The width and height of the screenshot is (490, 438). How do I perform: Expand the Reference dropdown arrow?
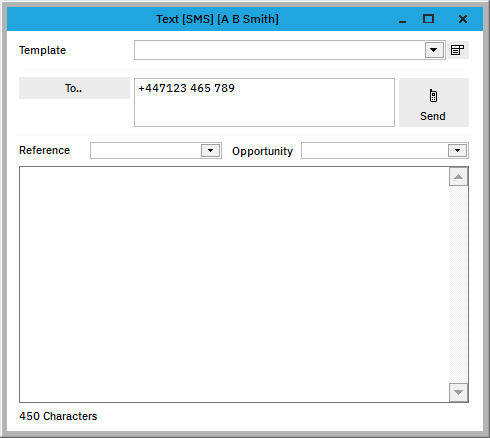210,150
